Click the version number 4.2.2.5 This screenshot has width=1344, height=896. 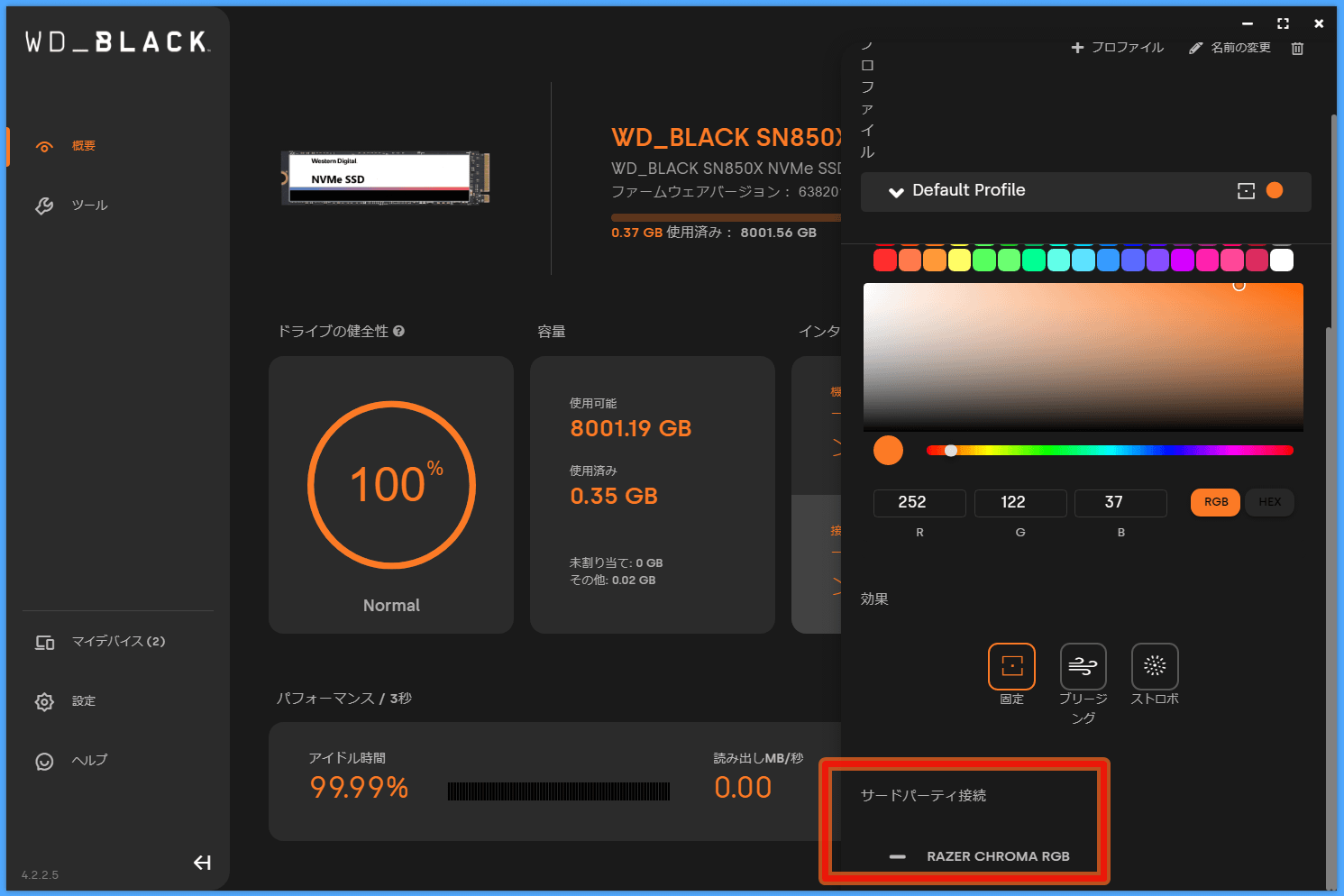[x=40, y=875]
